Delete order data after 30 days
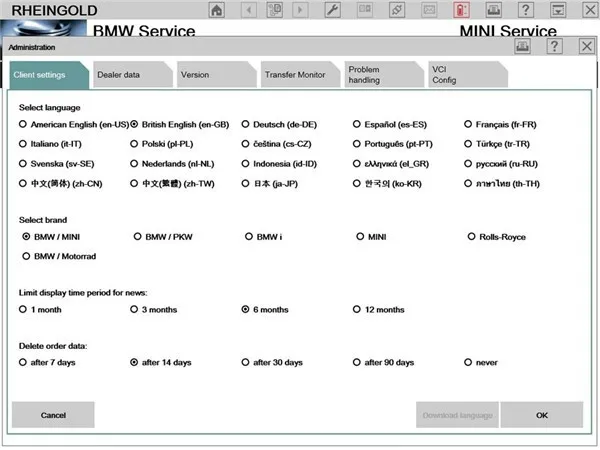 [x=272, y=362]
